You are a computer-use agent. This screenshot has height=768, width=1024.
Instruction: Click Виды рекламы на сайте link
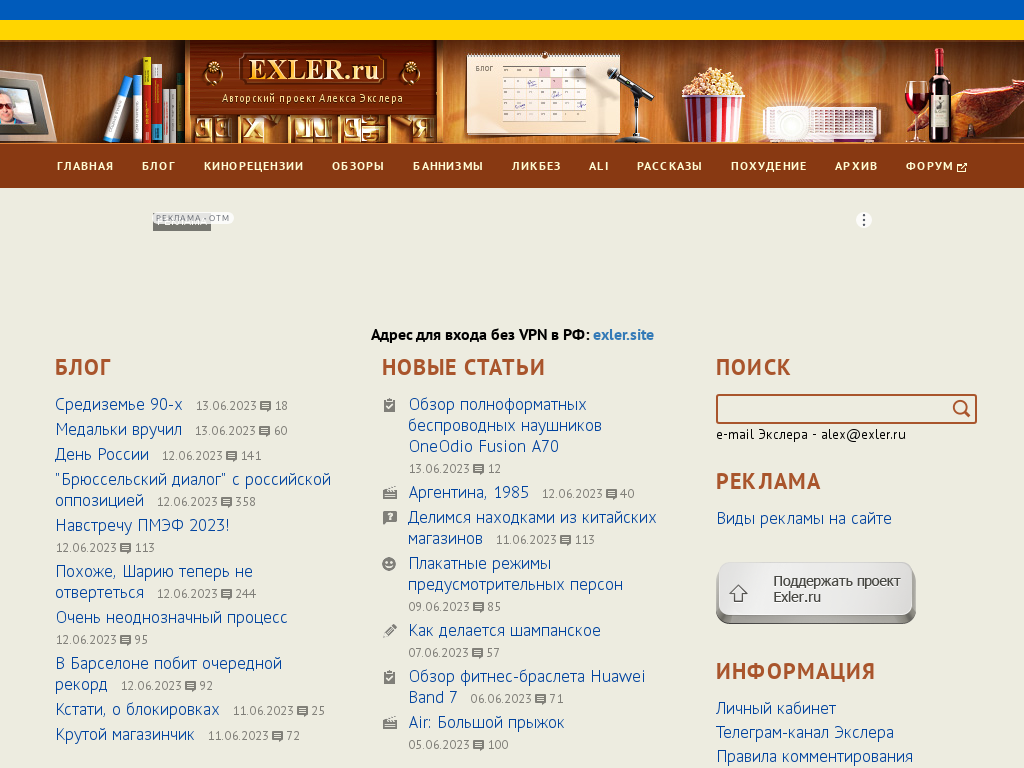point(804,519)
